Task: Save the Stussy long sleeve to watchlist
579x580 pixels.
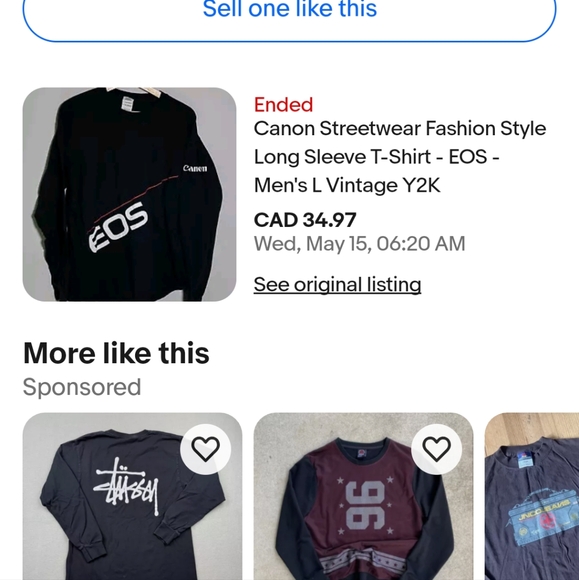Action: [x=205, y=449]
